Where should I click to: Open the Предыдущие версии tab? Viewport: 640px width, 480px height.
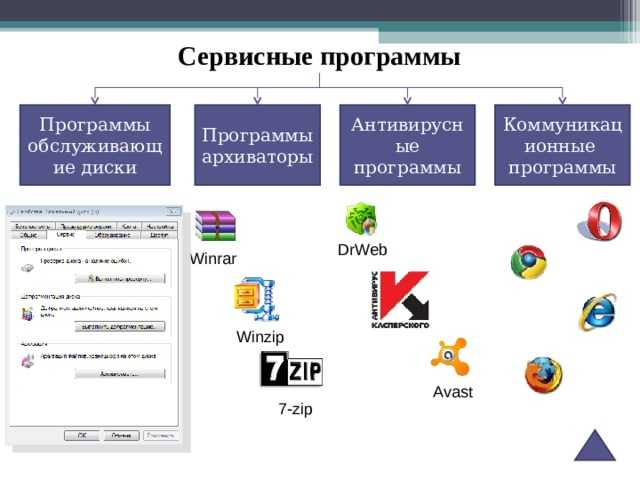pos(86,226)
